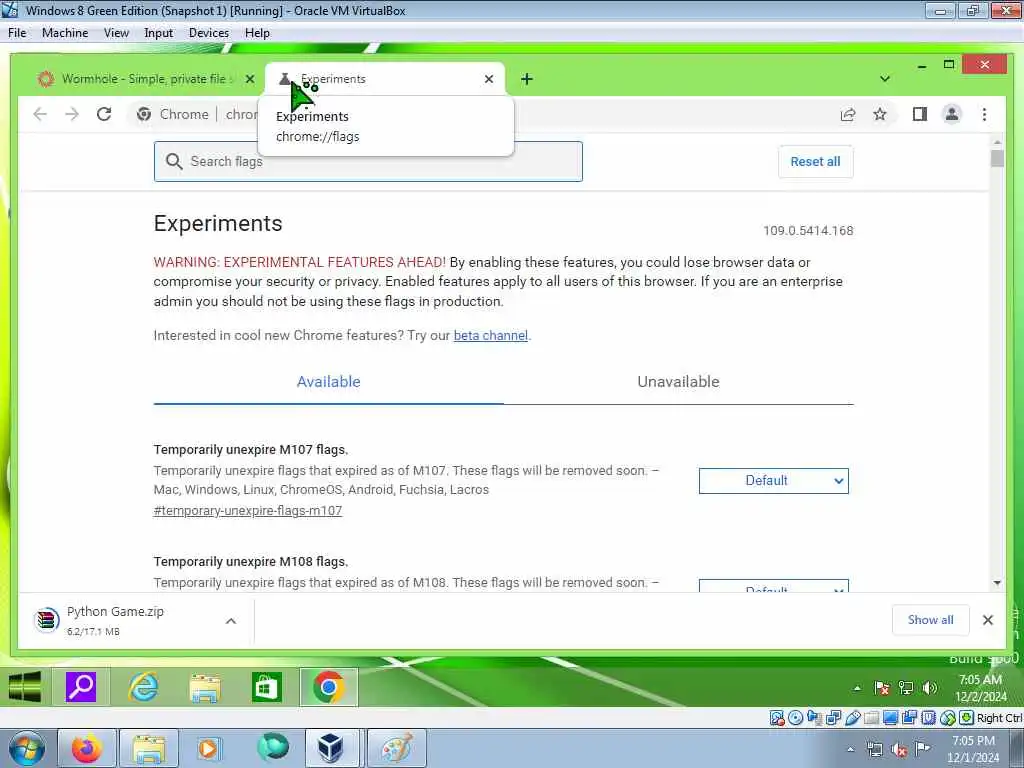Screen dimensions: 1024x768
Task: Select the Unavailable tab
Action: [679, 382]
